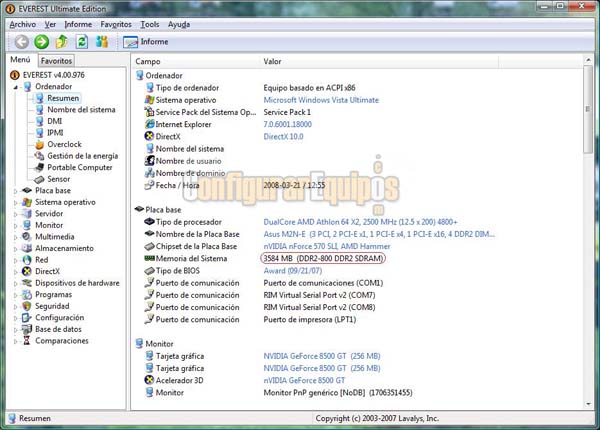
Task: Open the DirectX 10.0 link
Action: [x=283, y=137]
